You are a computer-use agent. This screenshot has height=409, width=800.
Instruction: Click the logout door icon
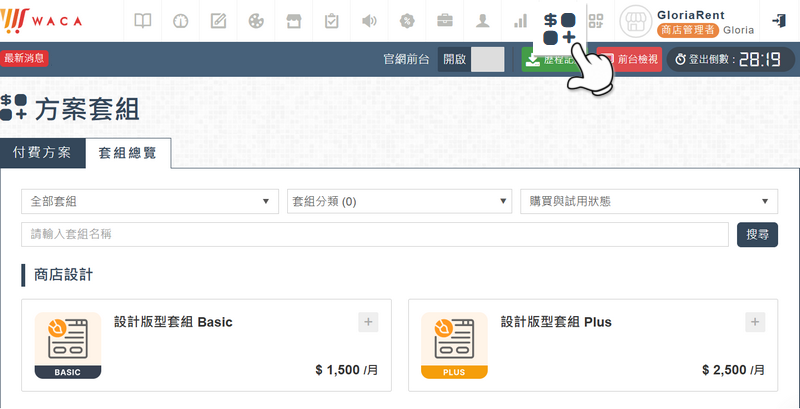tap(779, 20)
